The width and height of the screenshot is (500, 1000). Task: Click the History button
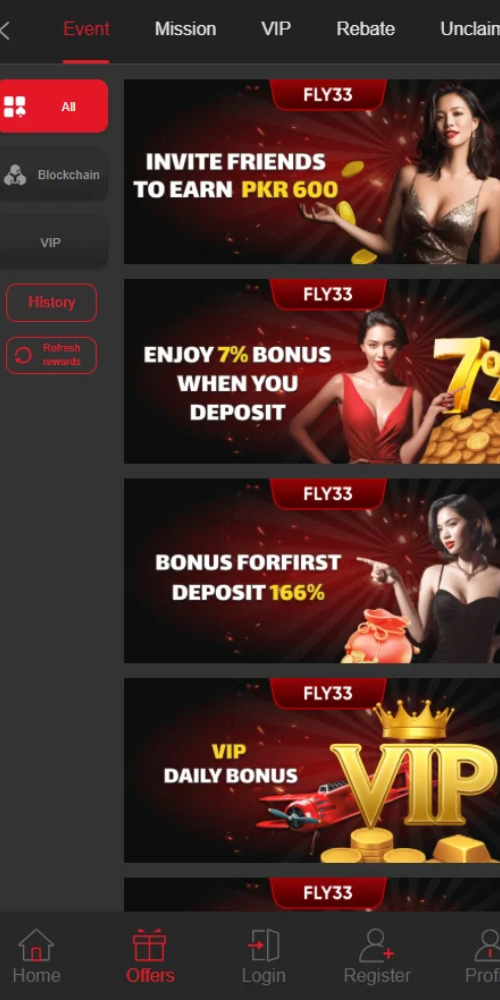pyautogui.click(x=51, y=302)
